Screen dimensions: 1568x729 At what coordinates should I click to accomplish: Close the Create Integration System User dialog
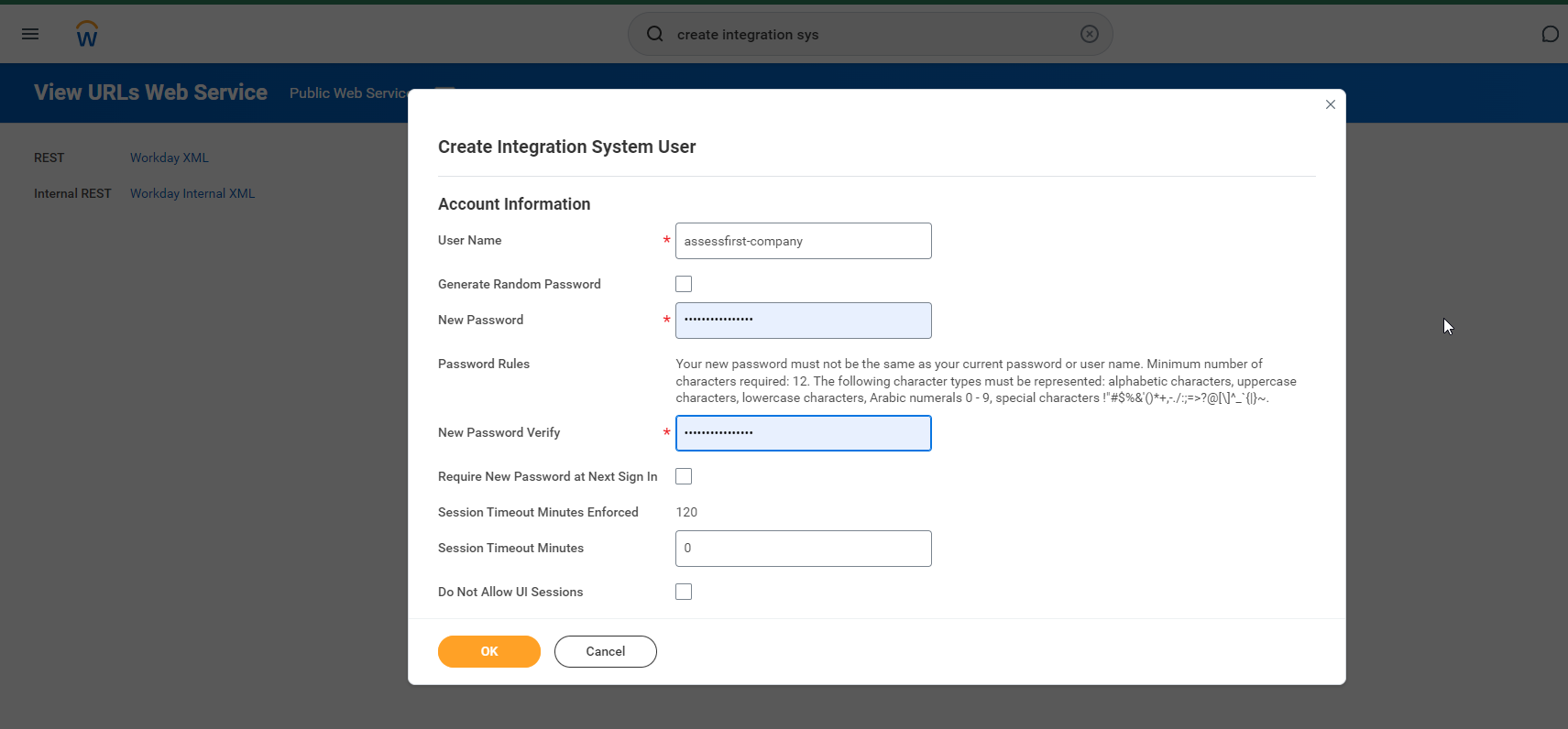(1330, 104)
